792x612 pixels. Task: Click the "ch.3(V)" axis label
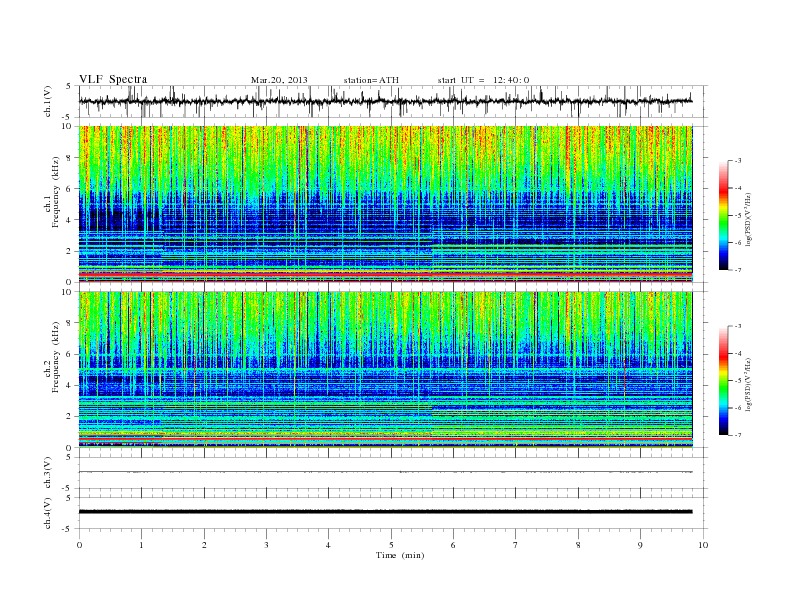coord(48,473)
